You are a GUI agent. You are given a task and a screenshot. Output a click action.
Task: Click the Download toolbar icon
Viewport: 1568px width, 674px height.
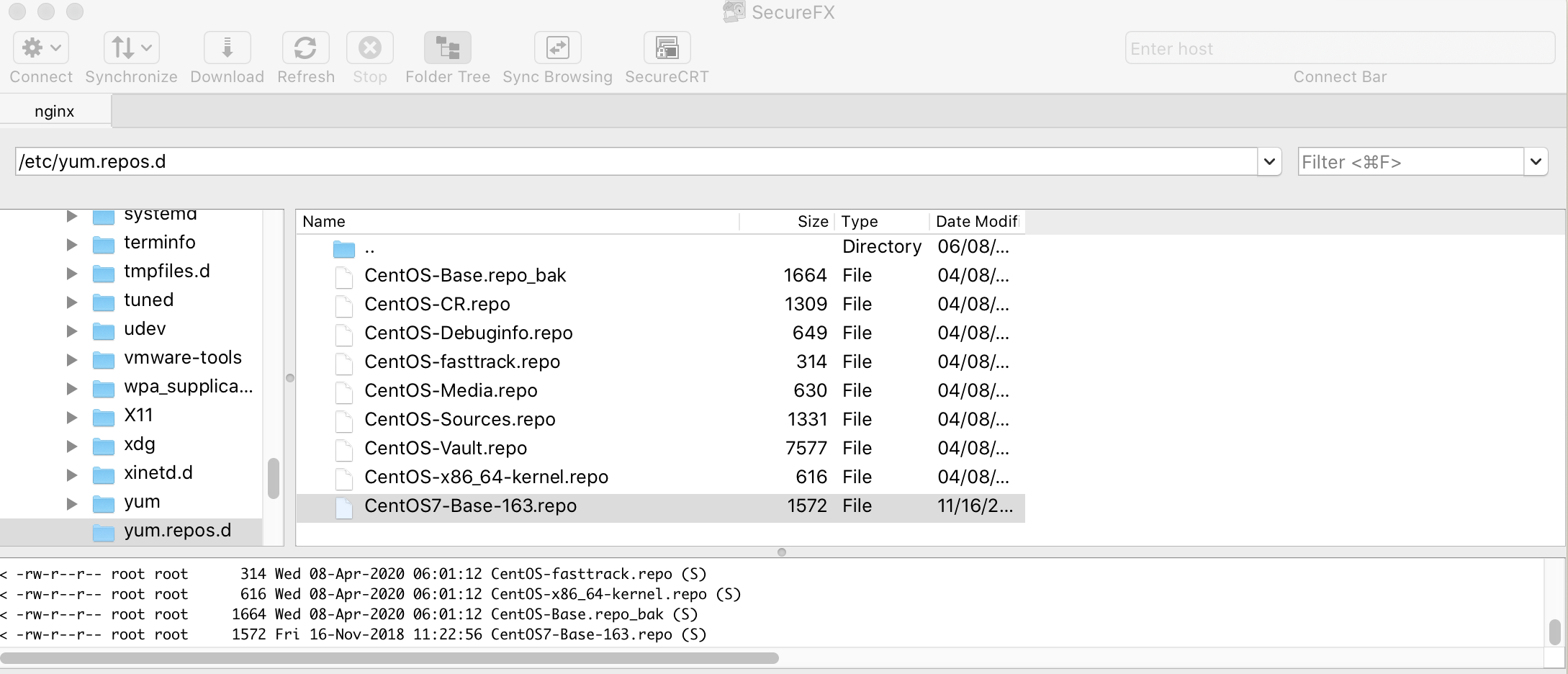click(x=227, y=48)
